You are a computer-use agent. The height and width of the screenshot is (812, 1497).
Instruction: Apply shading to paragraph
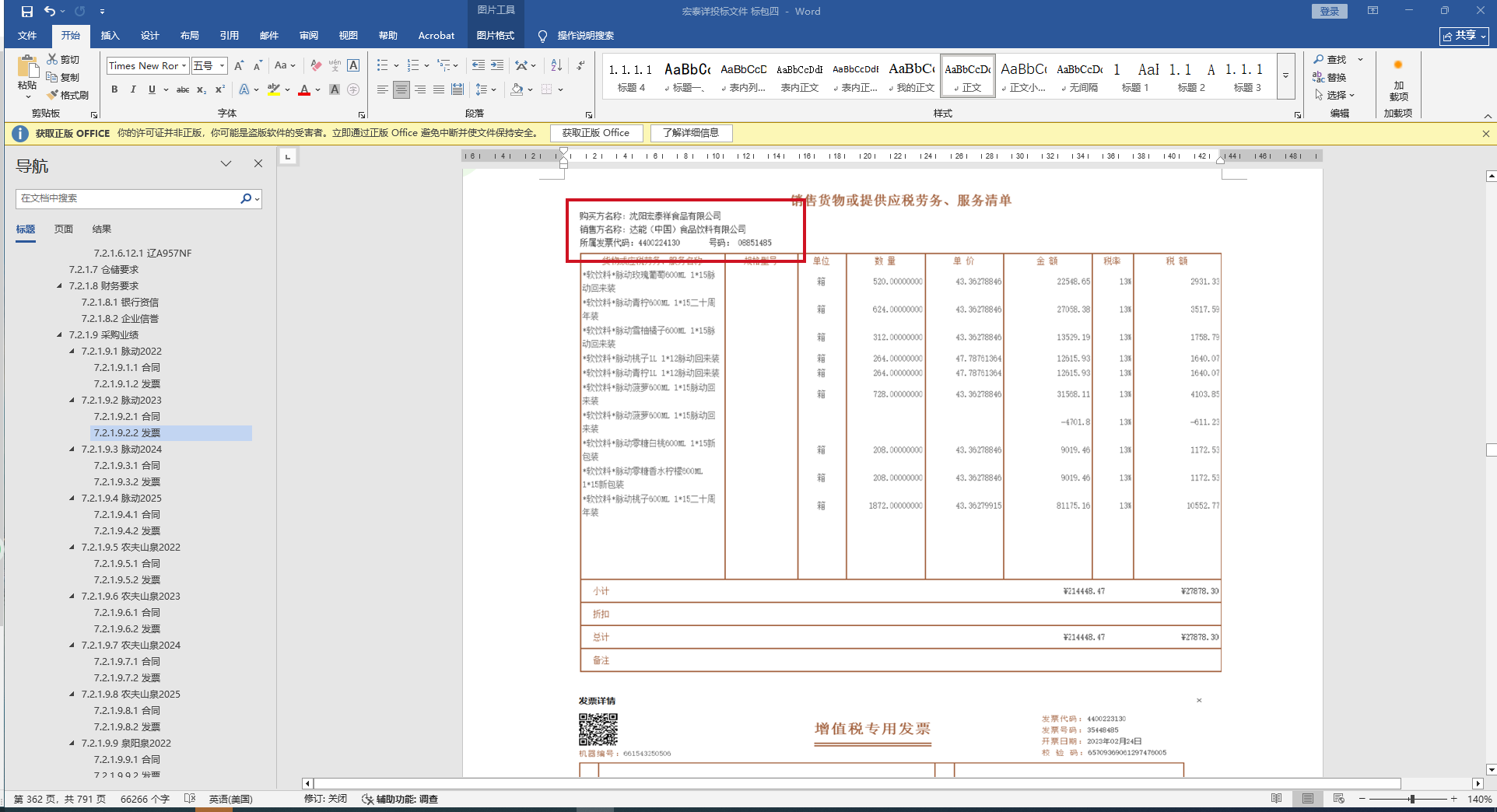click(x=517, y=89)
